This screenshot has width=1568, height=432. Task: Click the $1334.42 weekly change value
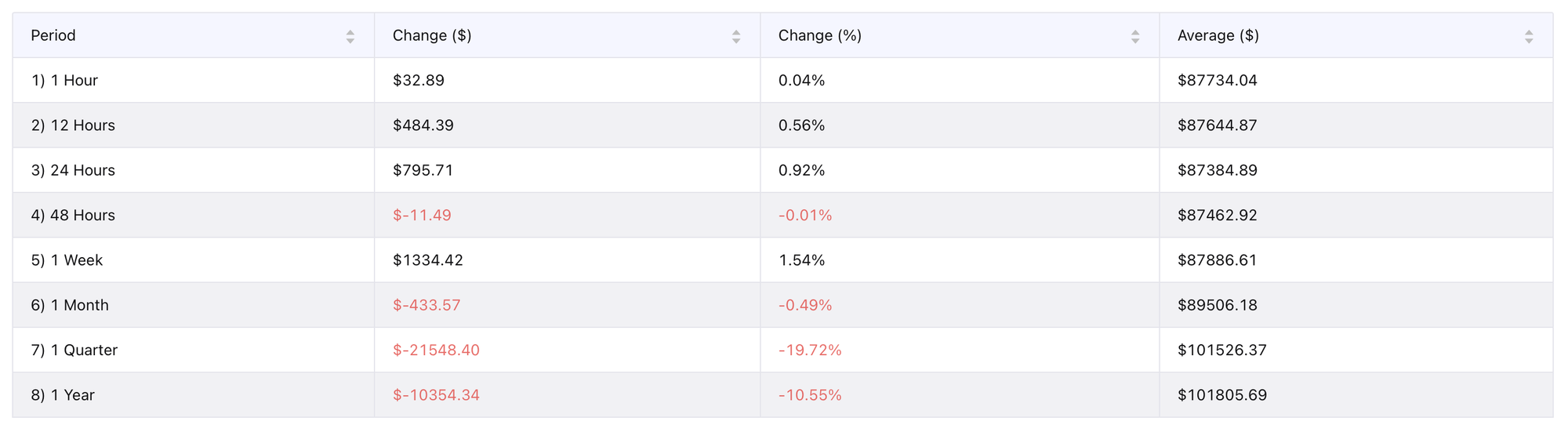pyautogui.click(x=428, y=260)
